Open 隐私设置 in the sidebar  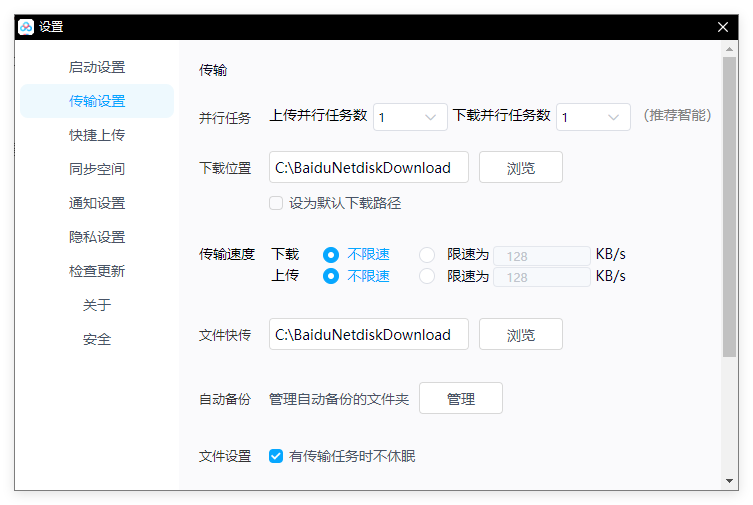[97, 237]
